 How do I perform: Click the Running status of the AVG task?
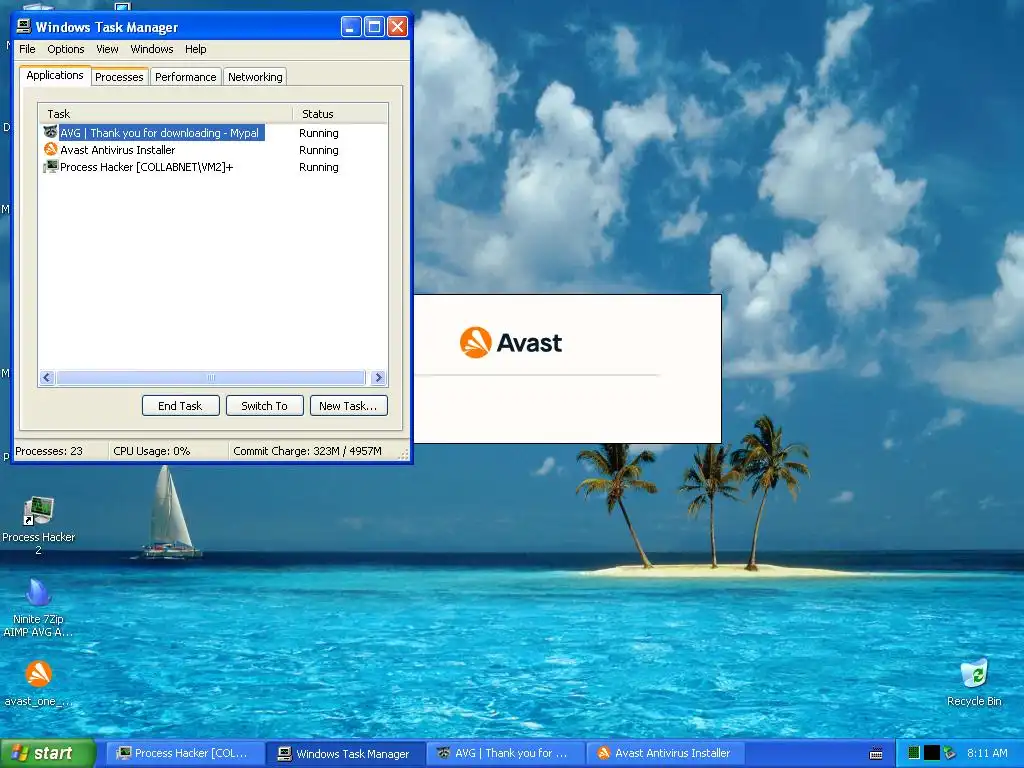coord(319,133)
